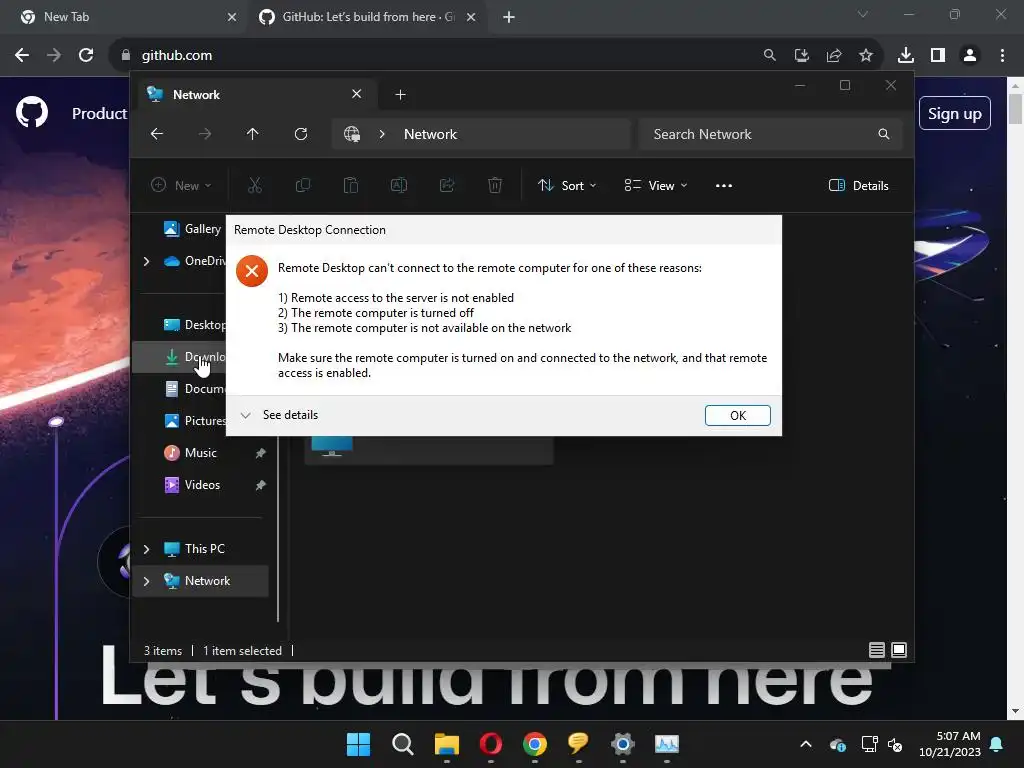This screenshot has width=1024, height=768.
Task: Expand the OneDrive tree node
Action: (146, 261)
